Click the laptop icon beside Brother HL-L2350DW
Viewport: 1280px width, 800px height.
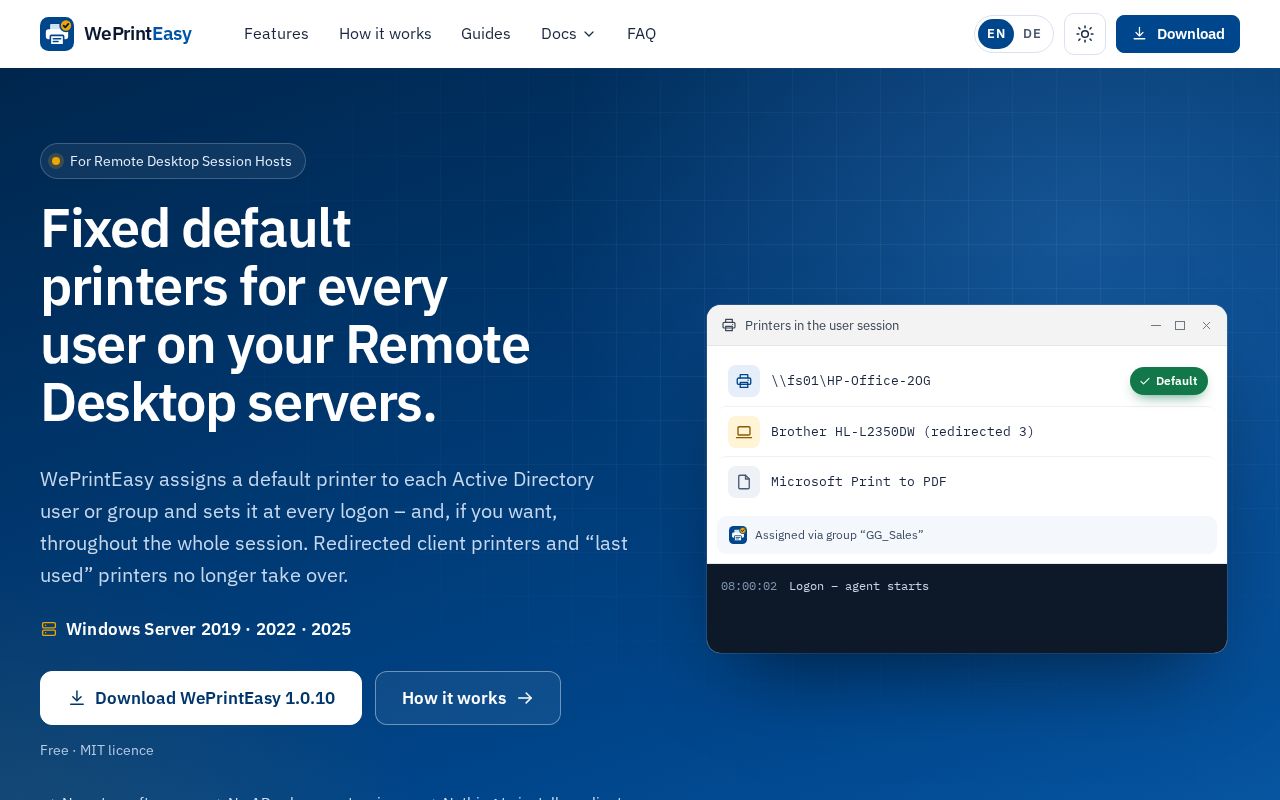[744, 432]
